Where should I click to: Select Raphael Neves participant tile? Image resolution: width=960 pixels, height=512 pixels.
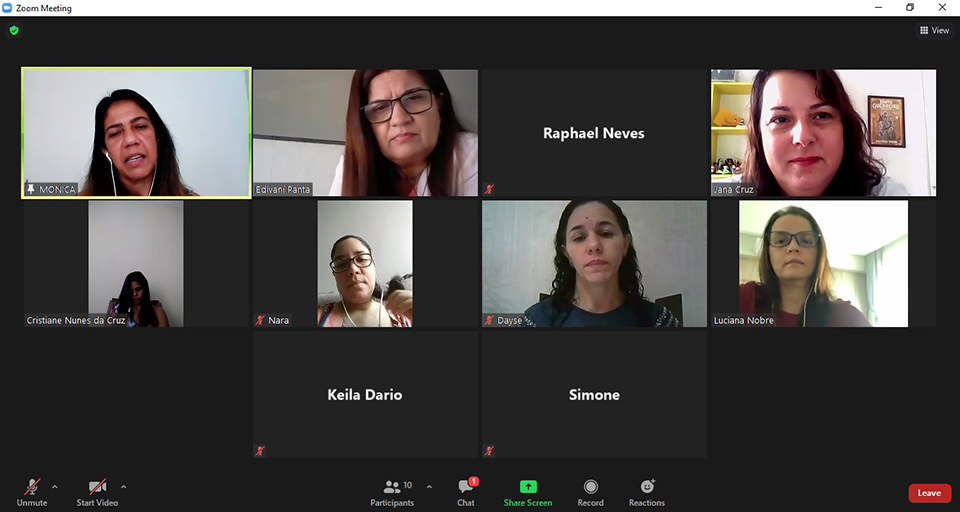coord(594,133)
